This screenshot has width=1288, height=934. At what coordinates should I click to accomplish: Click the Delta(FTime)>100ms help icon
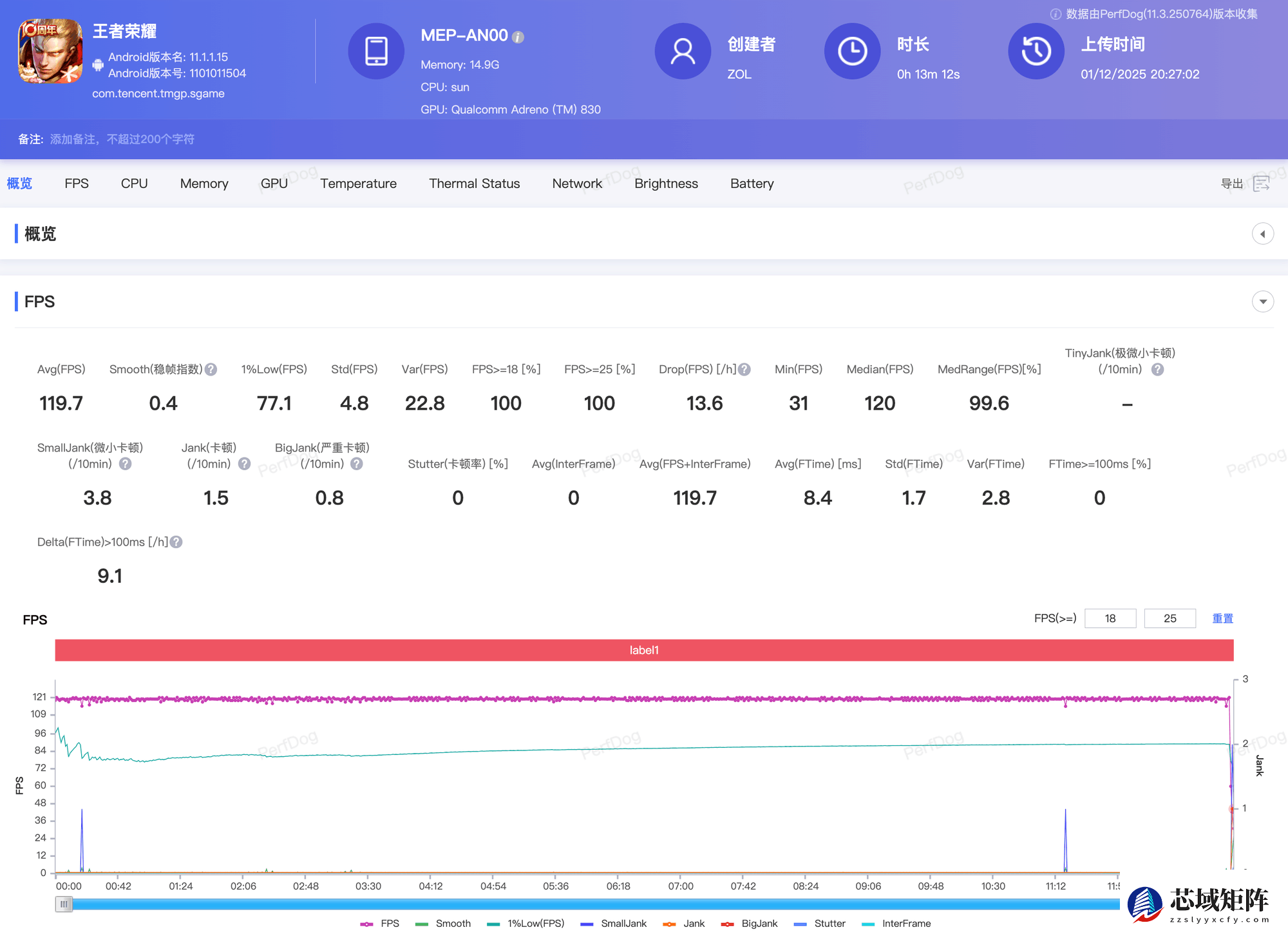click(x=176, y=542)
